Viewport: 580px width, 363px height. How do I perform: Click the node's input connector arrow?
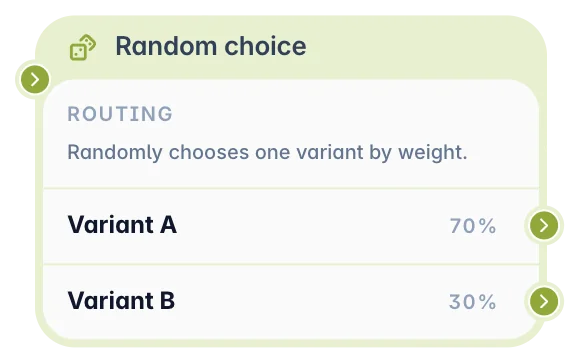[35, 79]
